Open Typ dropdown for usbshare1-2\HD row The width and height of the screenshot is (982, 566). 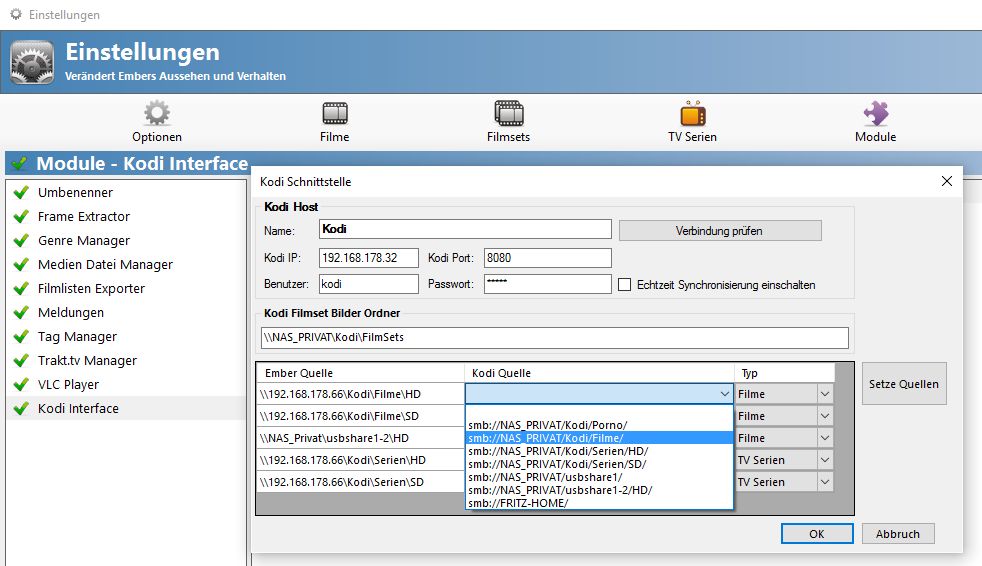(825, 438)
